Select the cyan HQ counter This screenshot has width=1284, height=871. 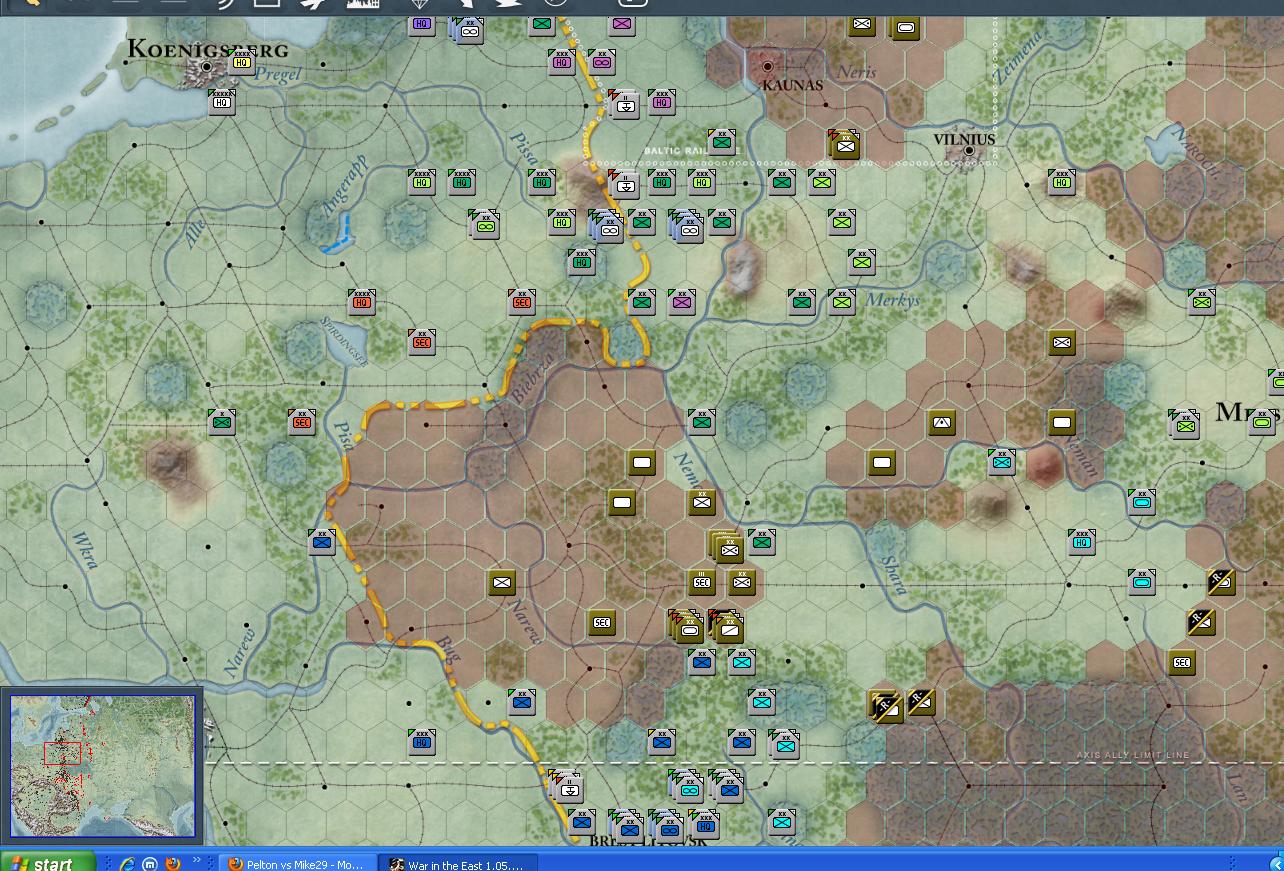1082,542
